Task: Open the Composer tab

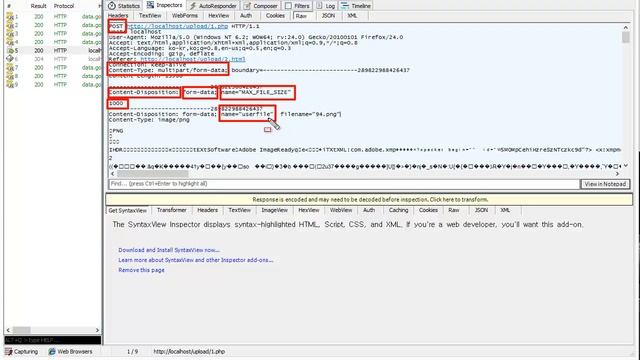Action: [x=261, y=6]
